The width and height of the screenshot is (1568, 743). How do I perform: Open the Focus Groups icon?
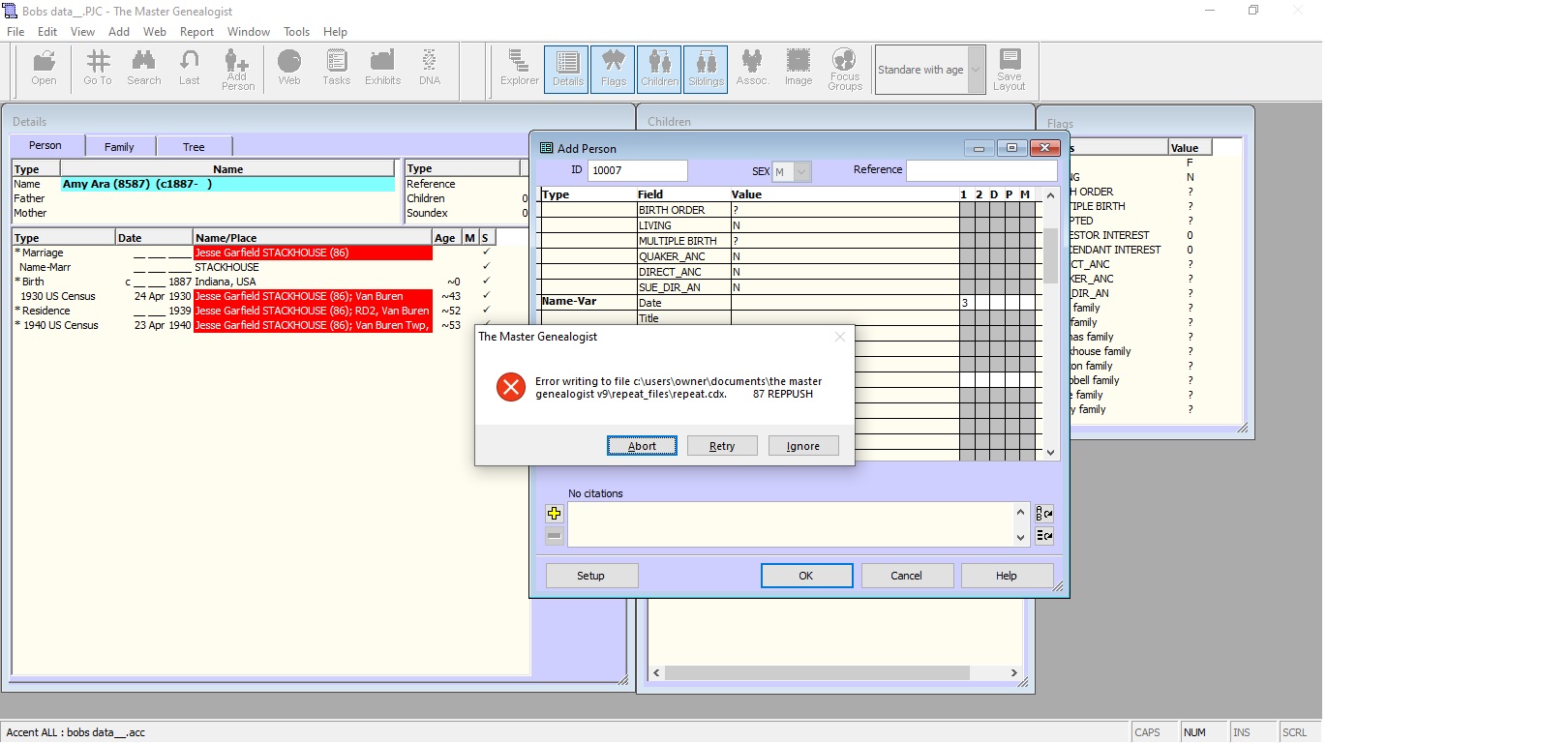845,70
